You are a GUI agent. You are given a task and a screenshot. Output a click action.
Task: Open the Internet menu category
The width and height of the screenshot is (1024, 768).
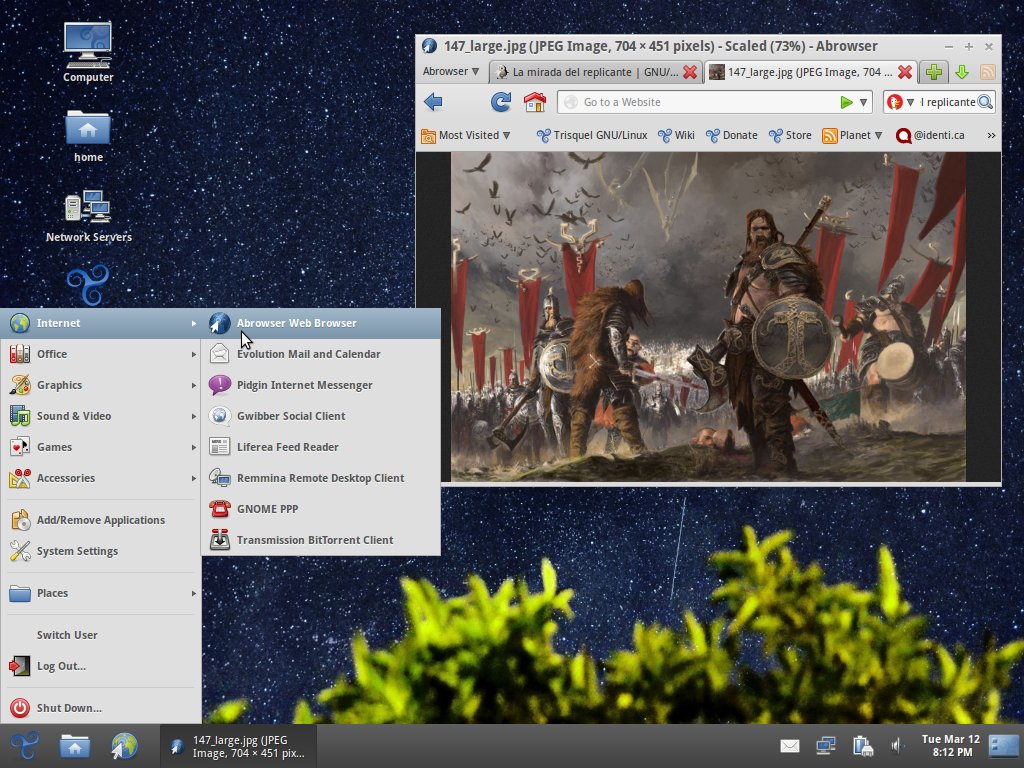101,323
